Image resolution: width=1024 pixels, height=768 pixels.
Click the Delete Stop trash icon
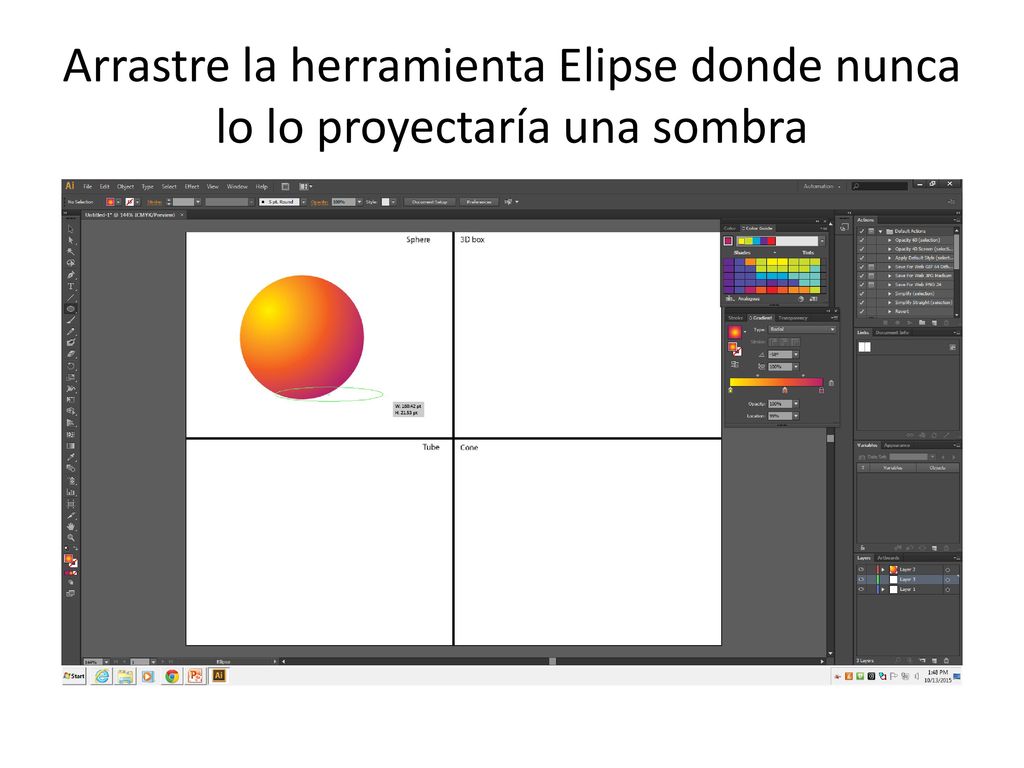pyautogui.click(x=831, y=383)
